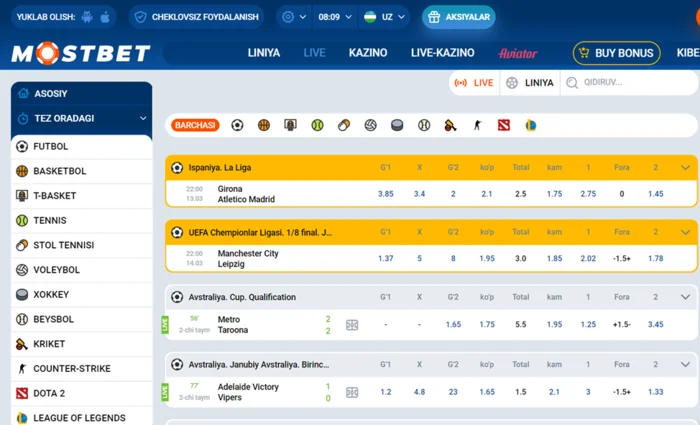The width and height of the screenshot is (700, 425).
Task: Bet Leipzig win odds 8
Action: [453, 258]
